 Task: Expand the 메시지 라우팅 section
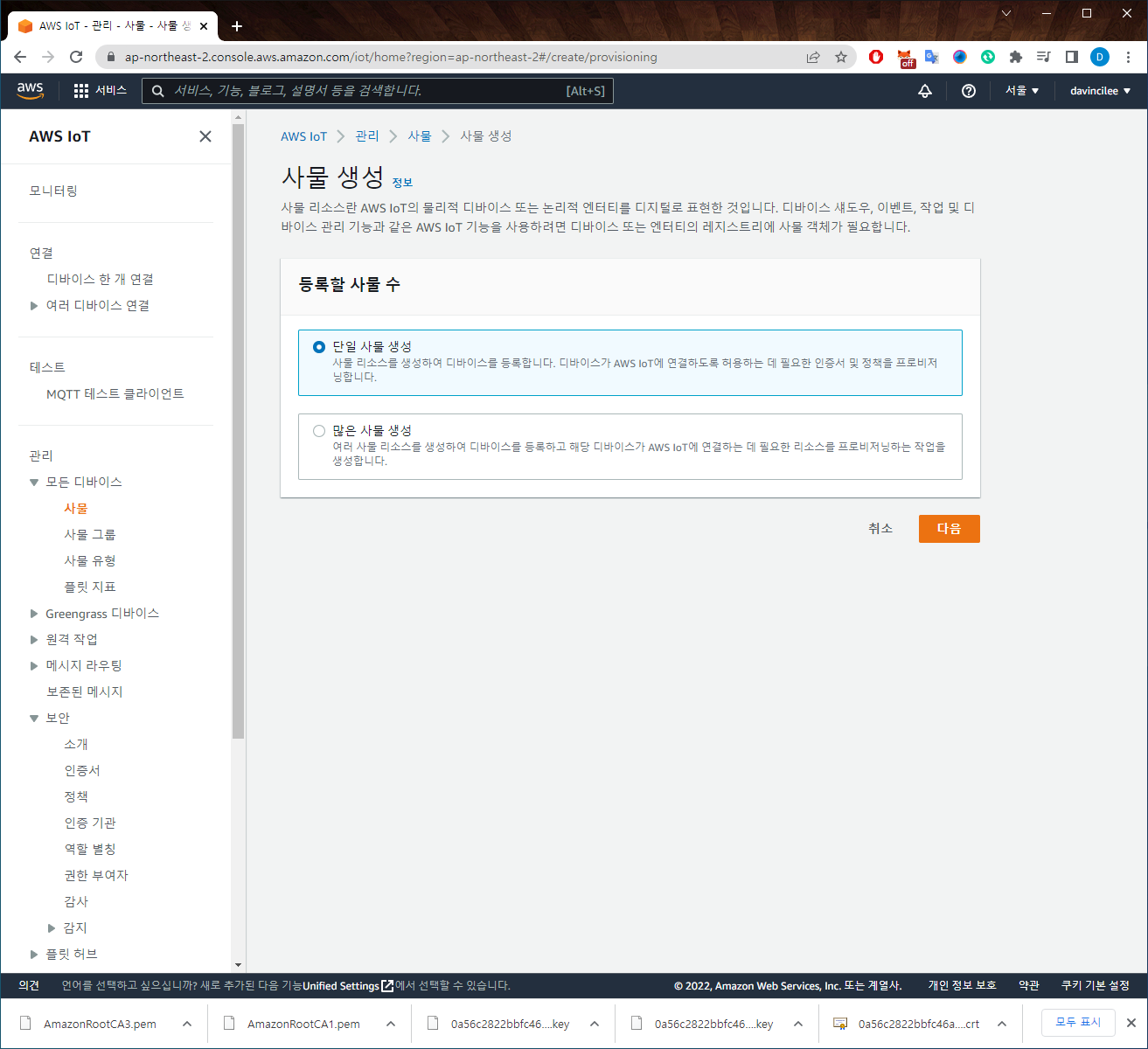(34, 665)
